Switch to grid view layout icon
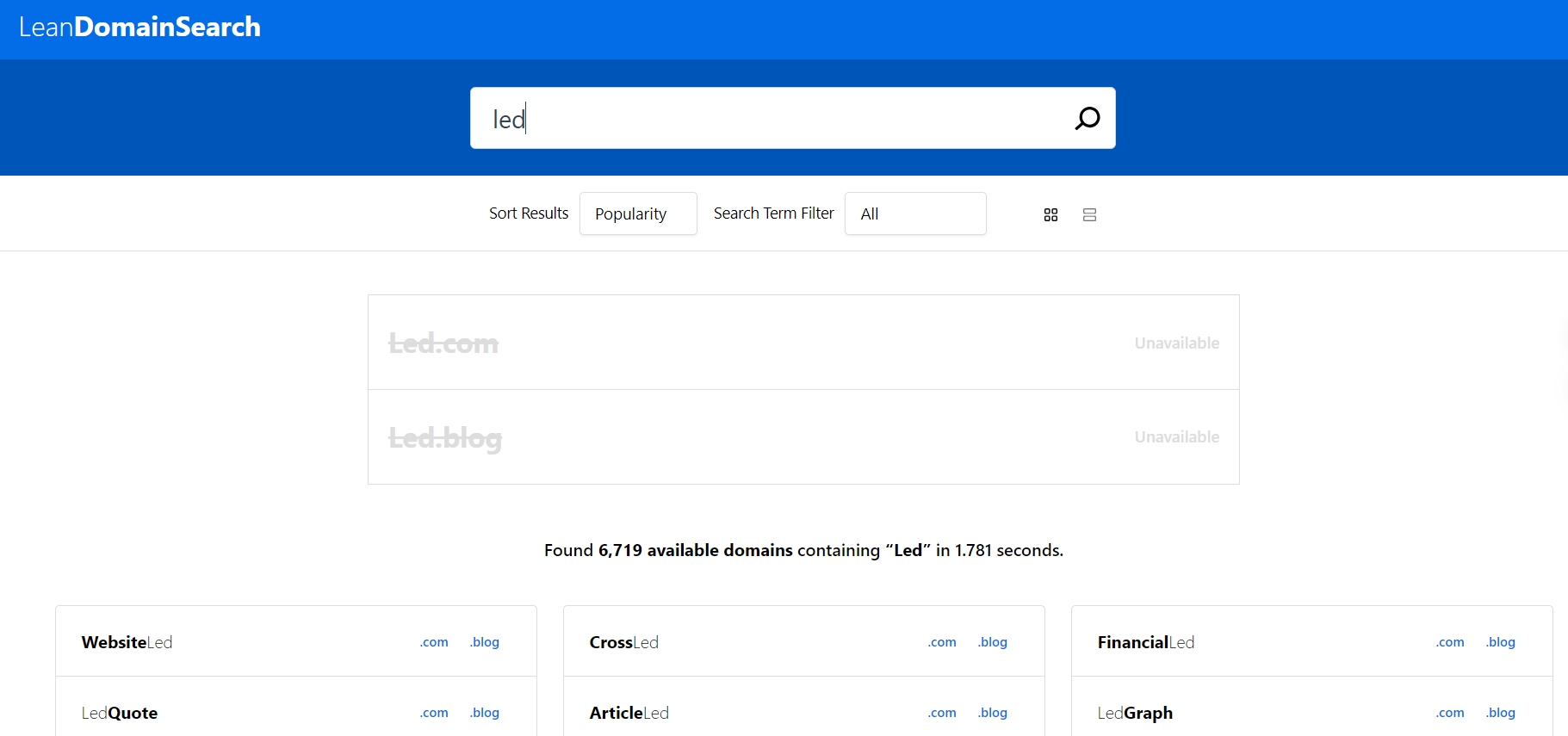 (x=1050, y=214)
